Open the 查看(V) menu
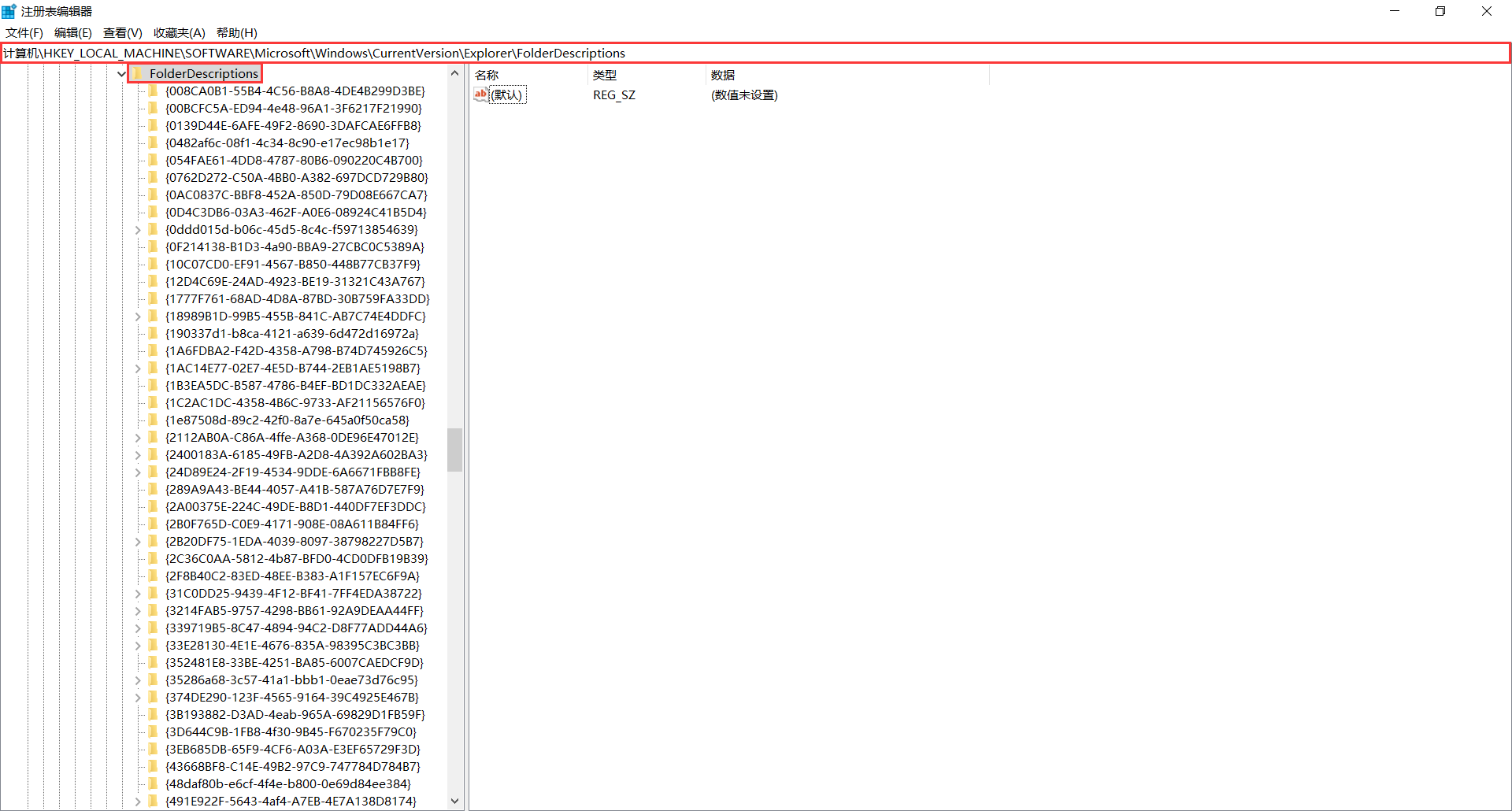1512x811 pixels. pyautogui.click(x=121, y=32)
